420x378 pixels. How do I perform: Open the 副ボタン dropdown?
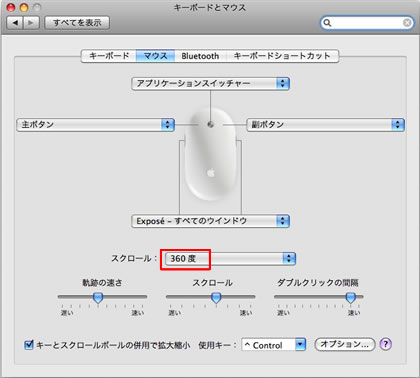pos(325,125)
